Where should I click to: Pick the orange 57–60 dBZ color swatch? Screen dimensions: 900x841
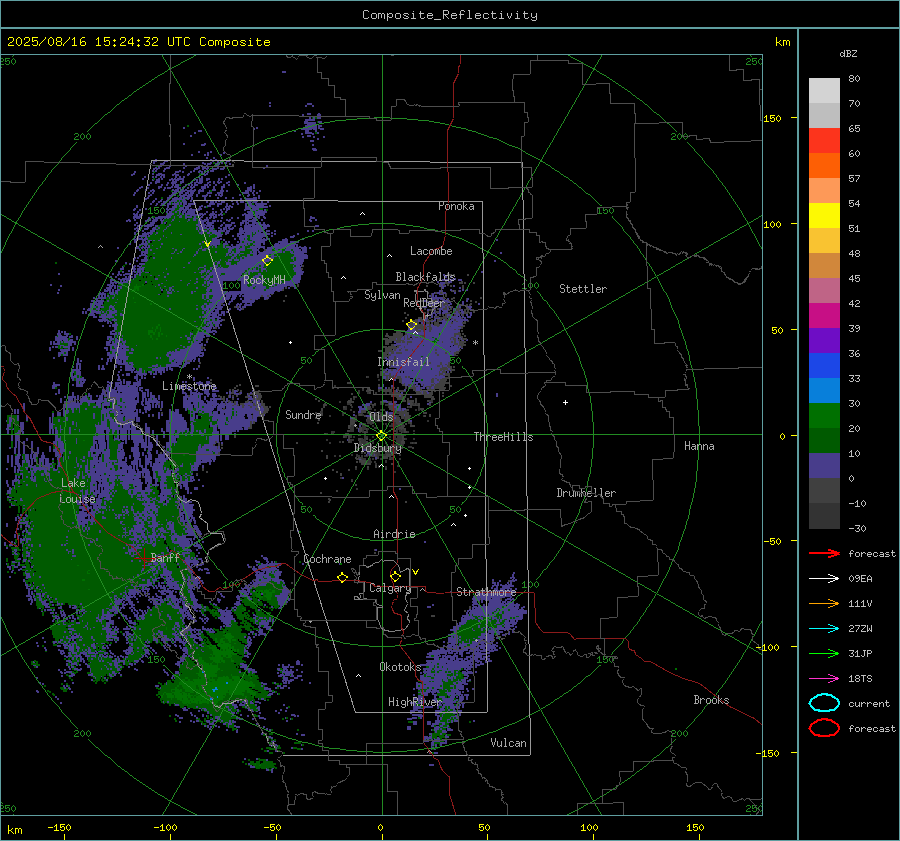[x=824, y=166]
